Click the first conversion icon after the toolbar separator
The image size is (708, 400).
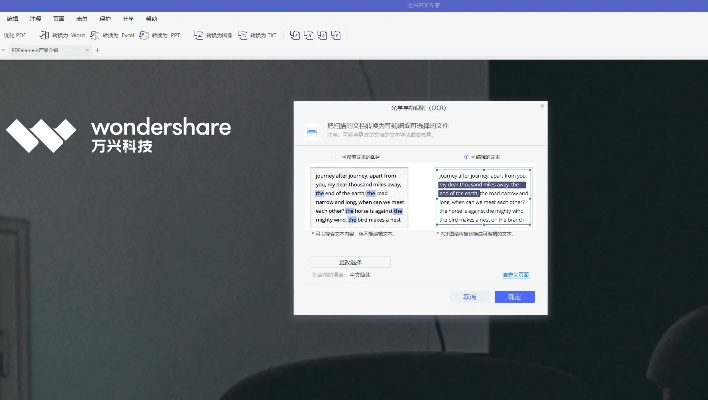(295, 35)
